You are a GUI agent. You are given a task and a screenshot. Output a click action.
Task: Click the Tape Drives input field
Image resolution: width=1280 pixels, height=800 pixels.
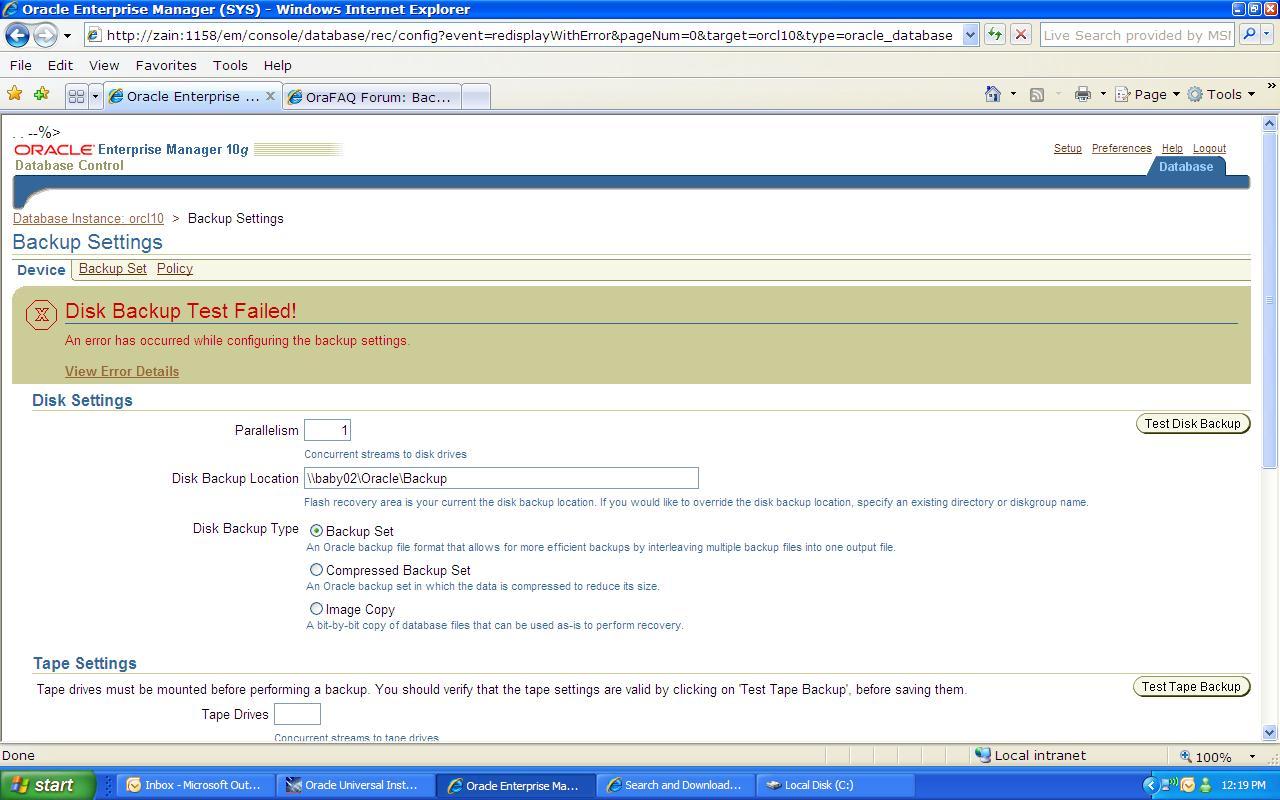pyautogui.click(x=297, y=714)
